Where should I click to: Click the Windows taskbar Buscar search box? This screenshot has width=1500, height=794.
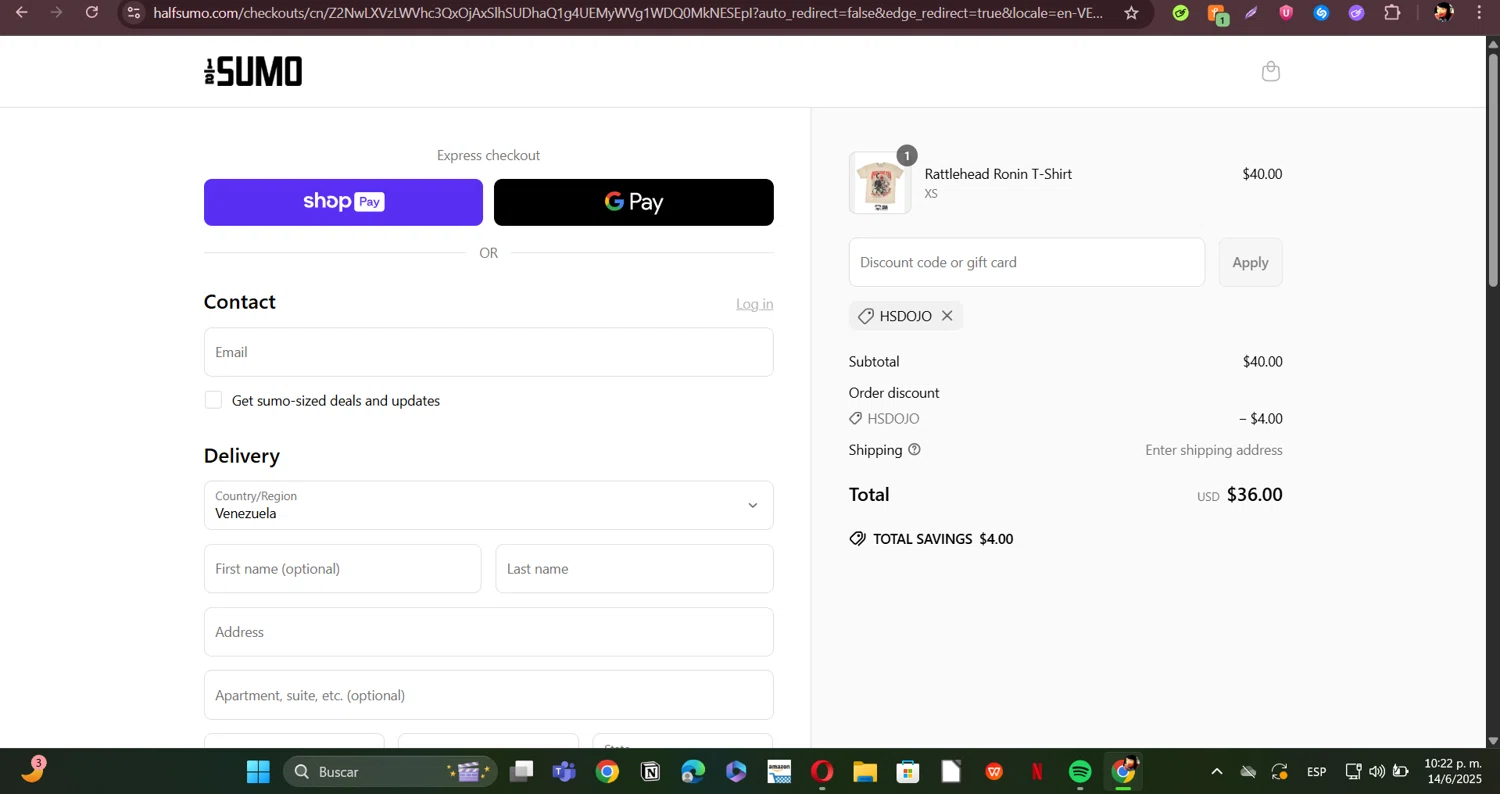[390, 772]
